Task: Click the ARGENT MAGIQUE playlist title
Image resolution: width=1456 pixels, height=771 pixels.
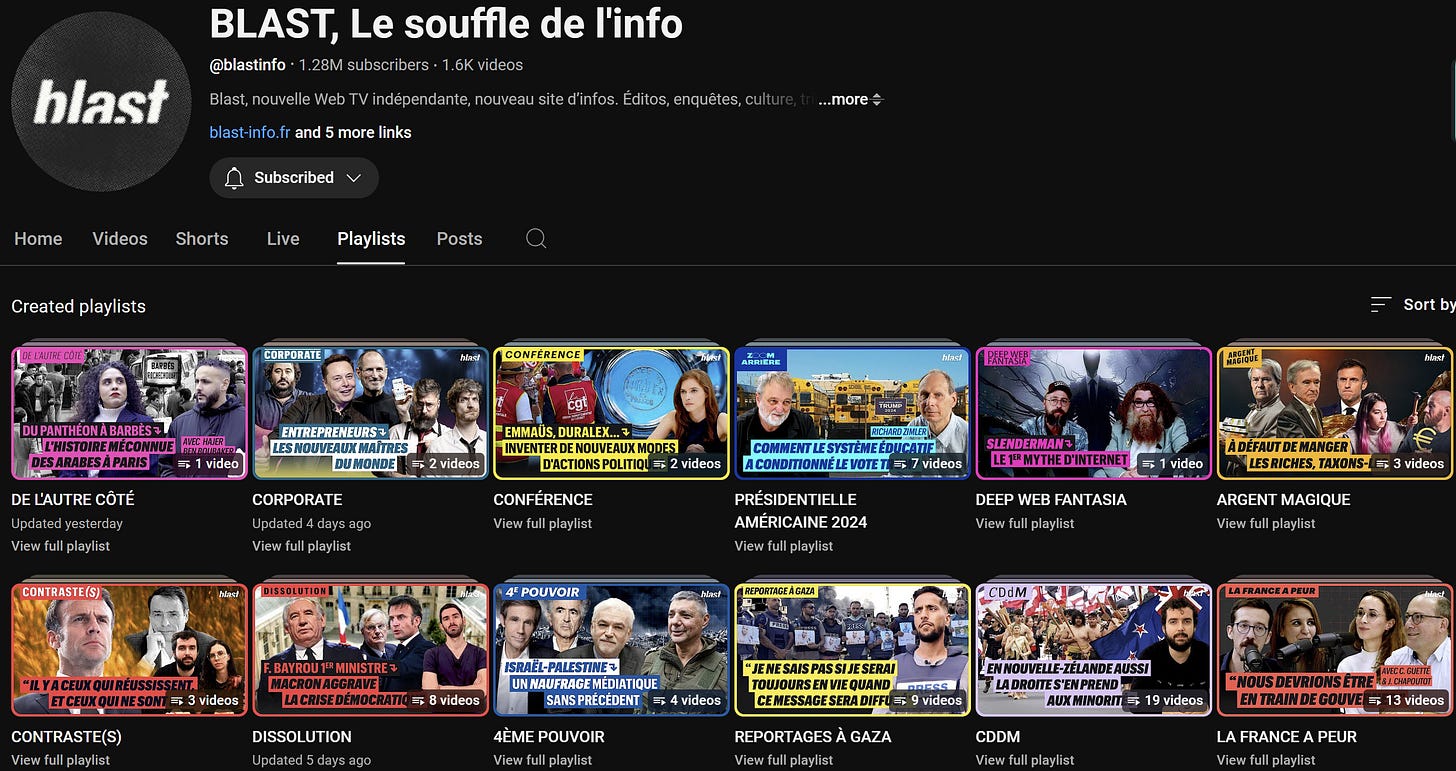Action: [x=1283, y=499]
